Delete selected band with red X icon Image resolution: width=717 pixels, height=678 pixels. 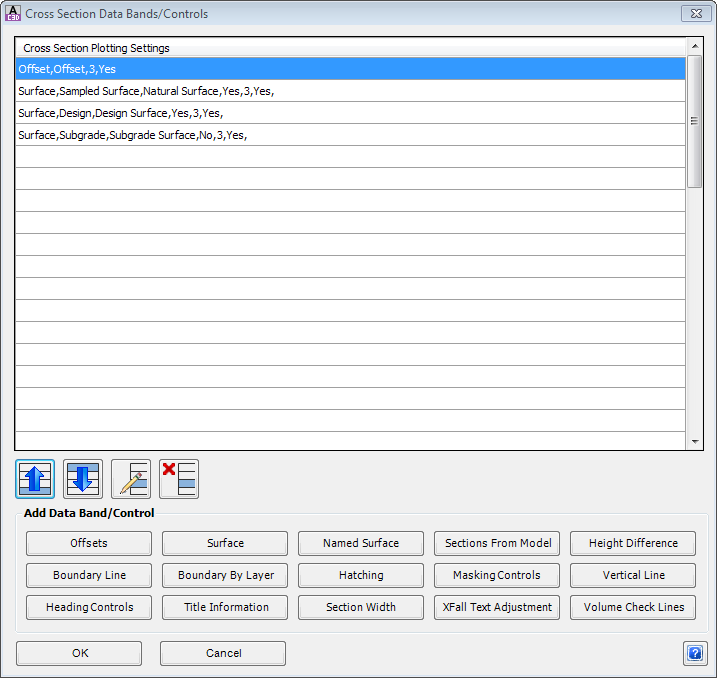click(x=179, y=479)
